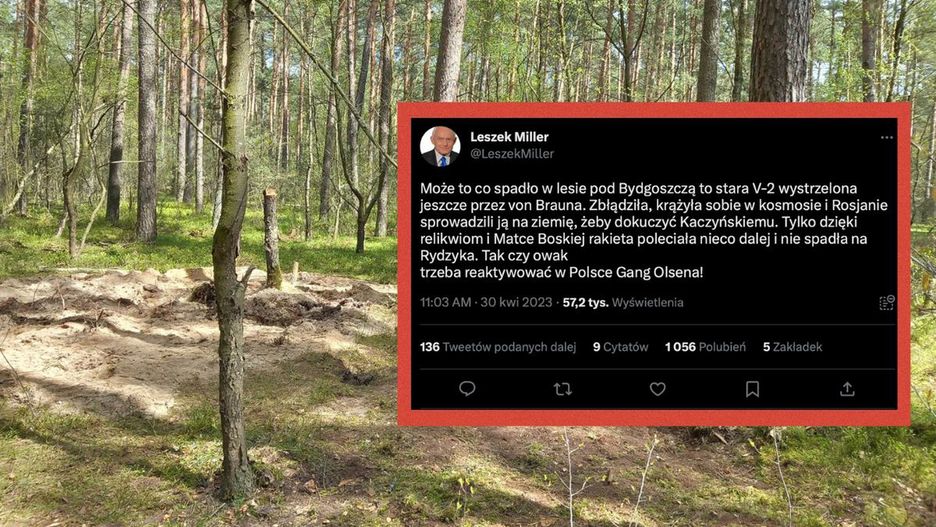Screen dimensions: 936x527
Task: Bookmark the tweet
Action: pyautogui.click(x=752, y=389)
